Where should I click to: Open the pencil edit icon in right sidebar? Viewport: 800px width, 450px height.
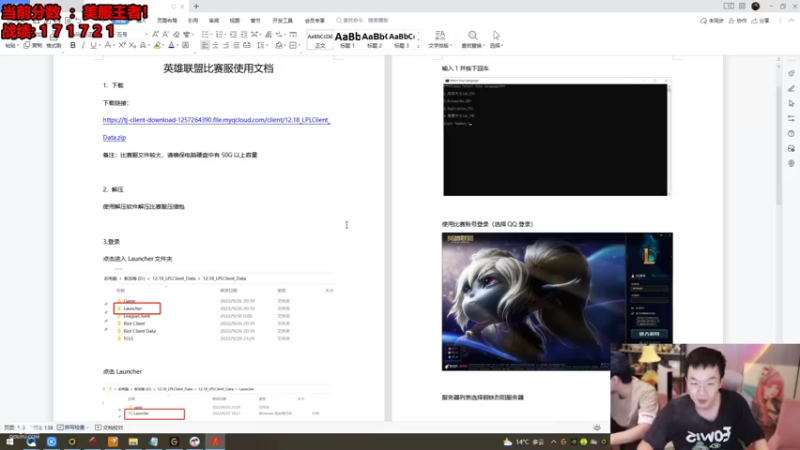tap(791, 88)
